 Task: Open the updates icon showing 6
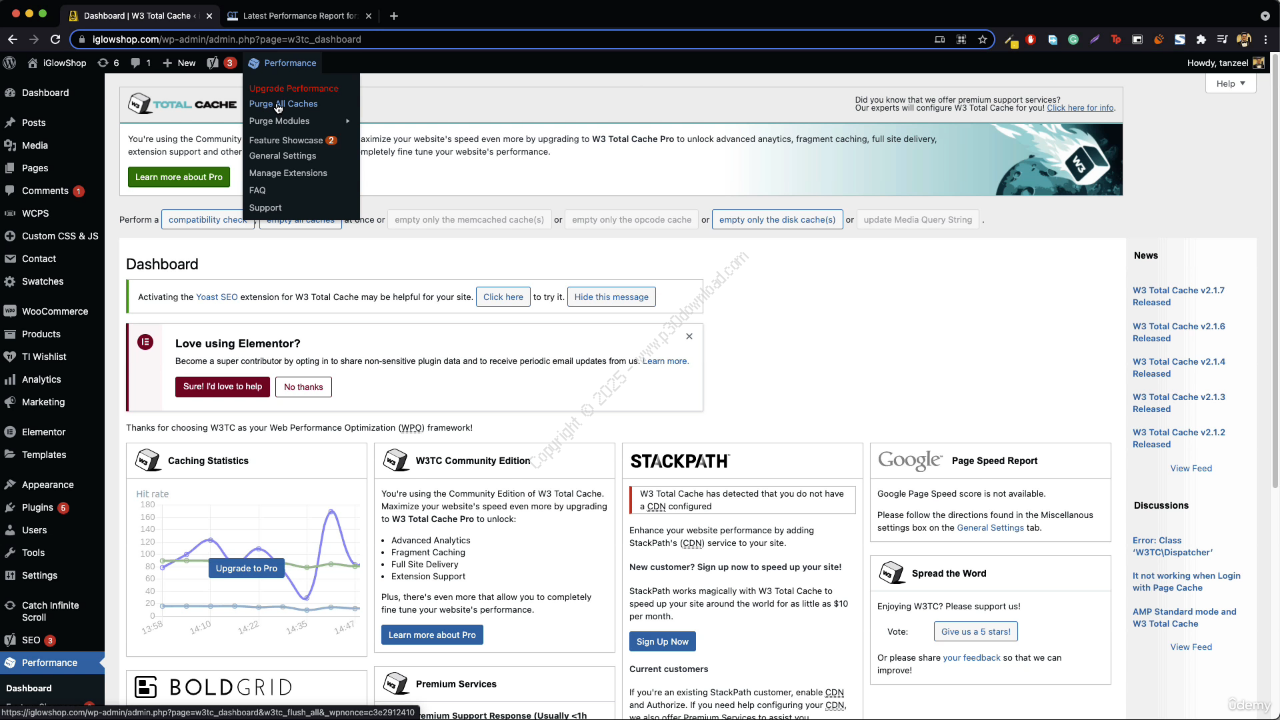point(108,63)
